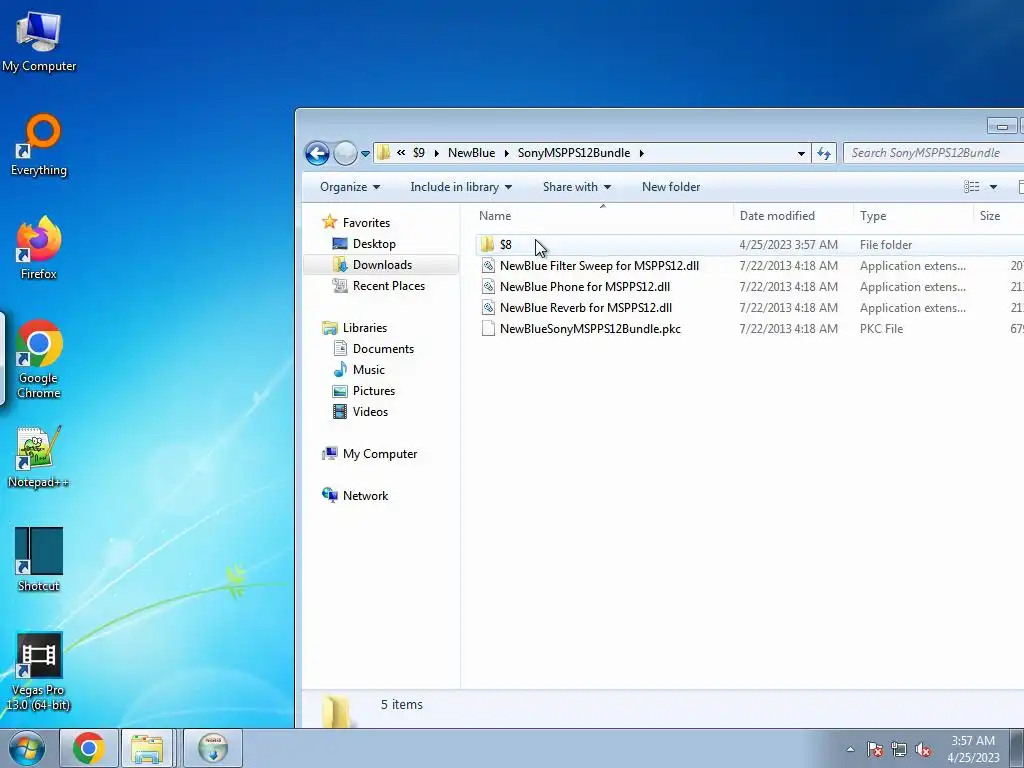Open Recent Places in Favorites
This screenshot has height=768, width=1024.
pyautogui.click(x=389, y=285)
